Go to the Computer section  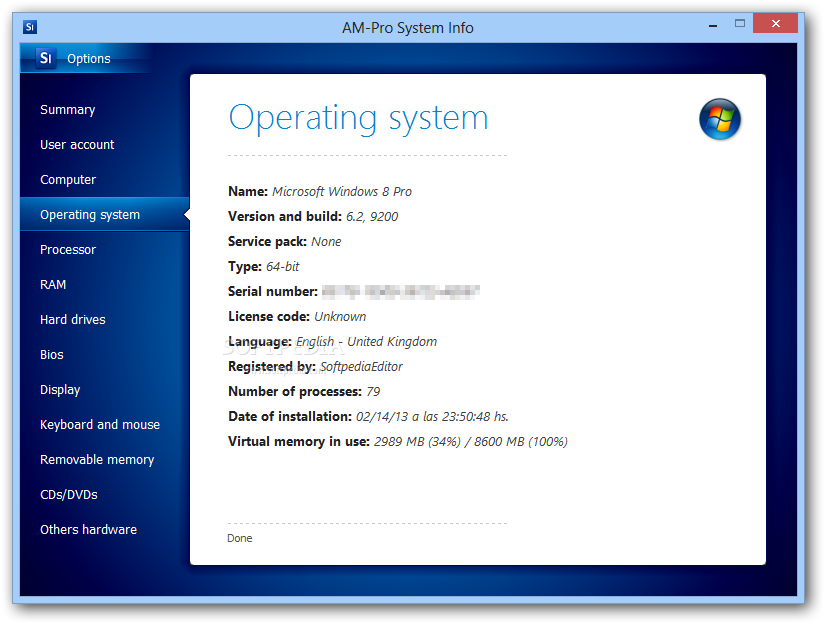(68, 179)
